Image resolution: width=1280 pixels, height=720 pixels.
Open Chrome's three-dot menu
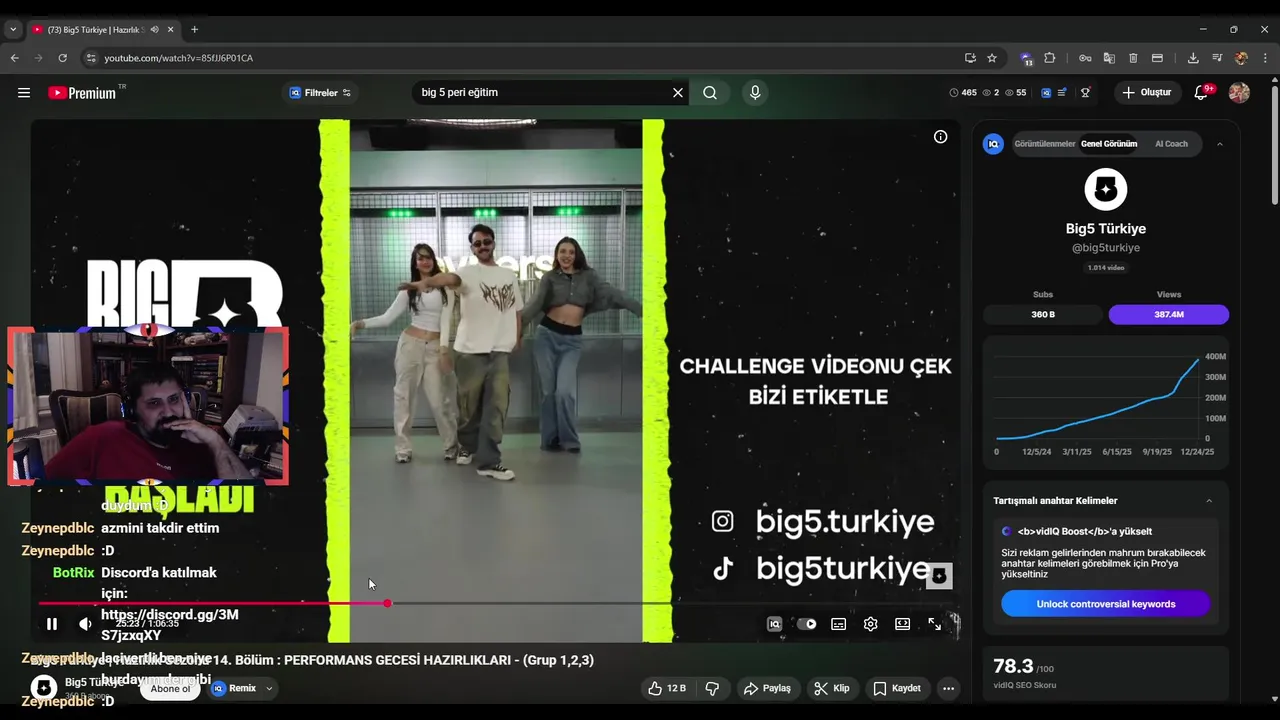click(1265, 58)
